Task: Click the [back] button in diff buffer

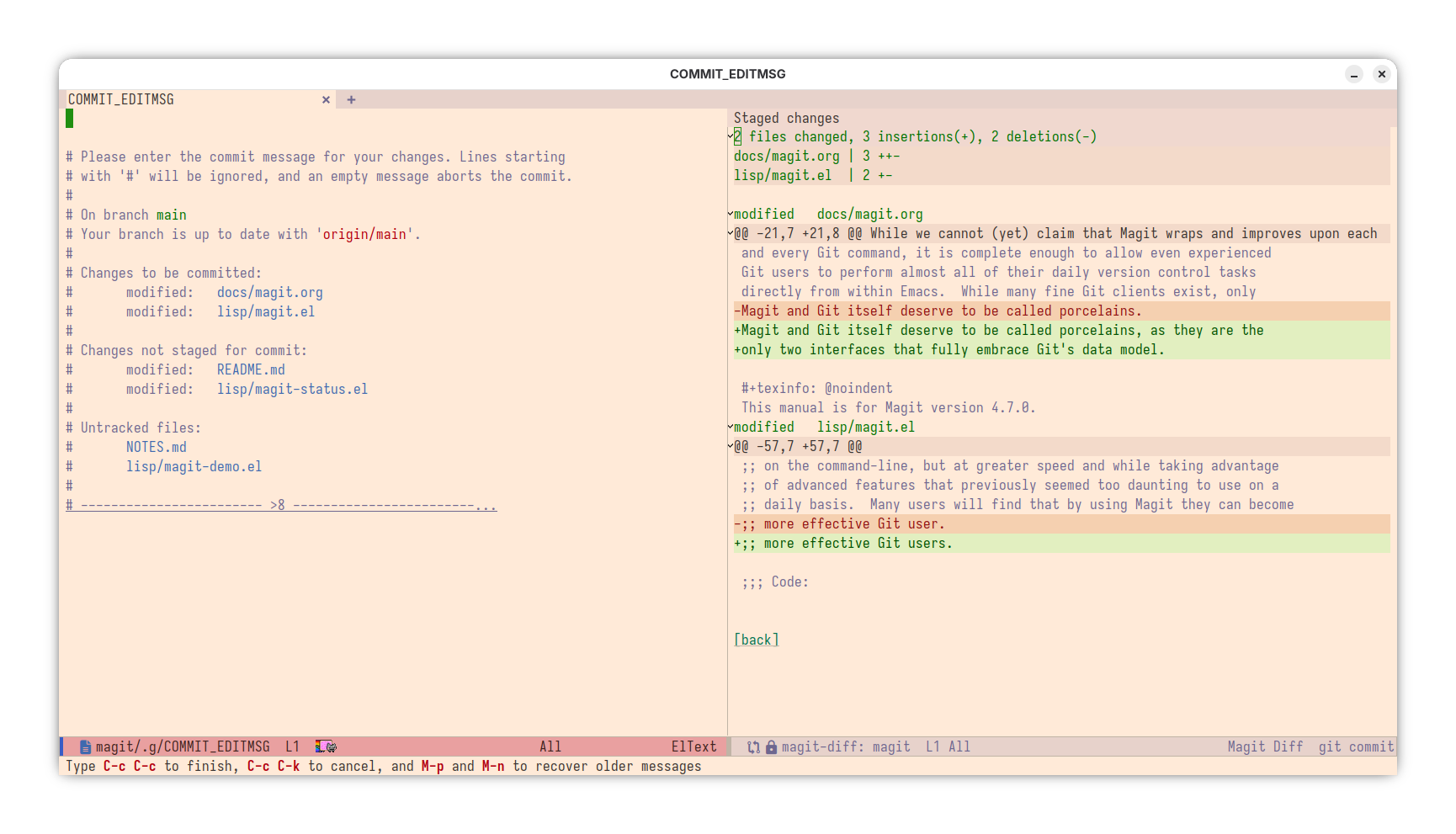Action: coord(757,640)
